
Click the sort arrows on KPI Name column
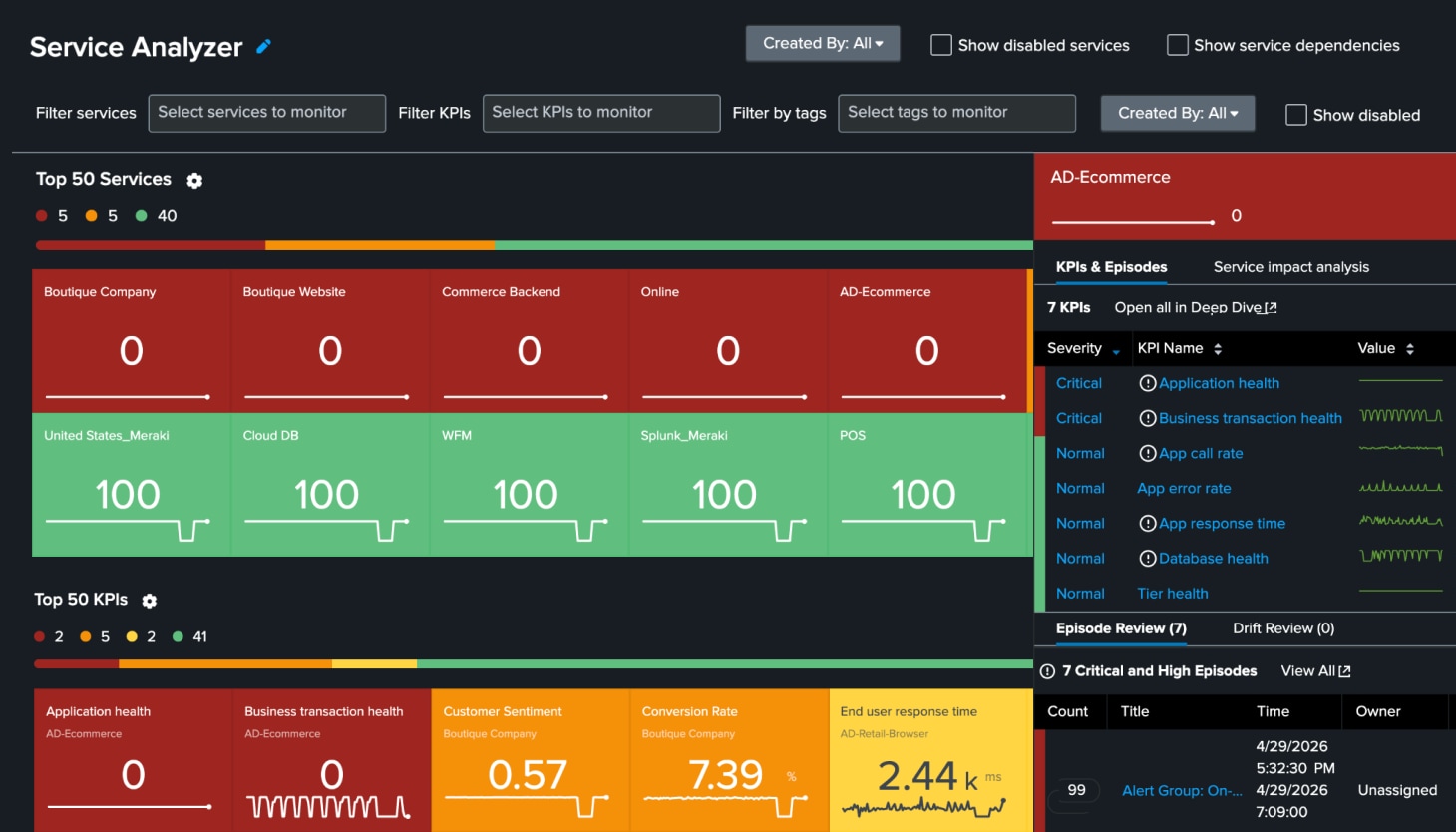coord(1218,348)
